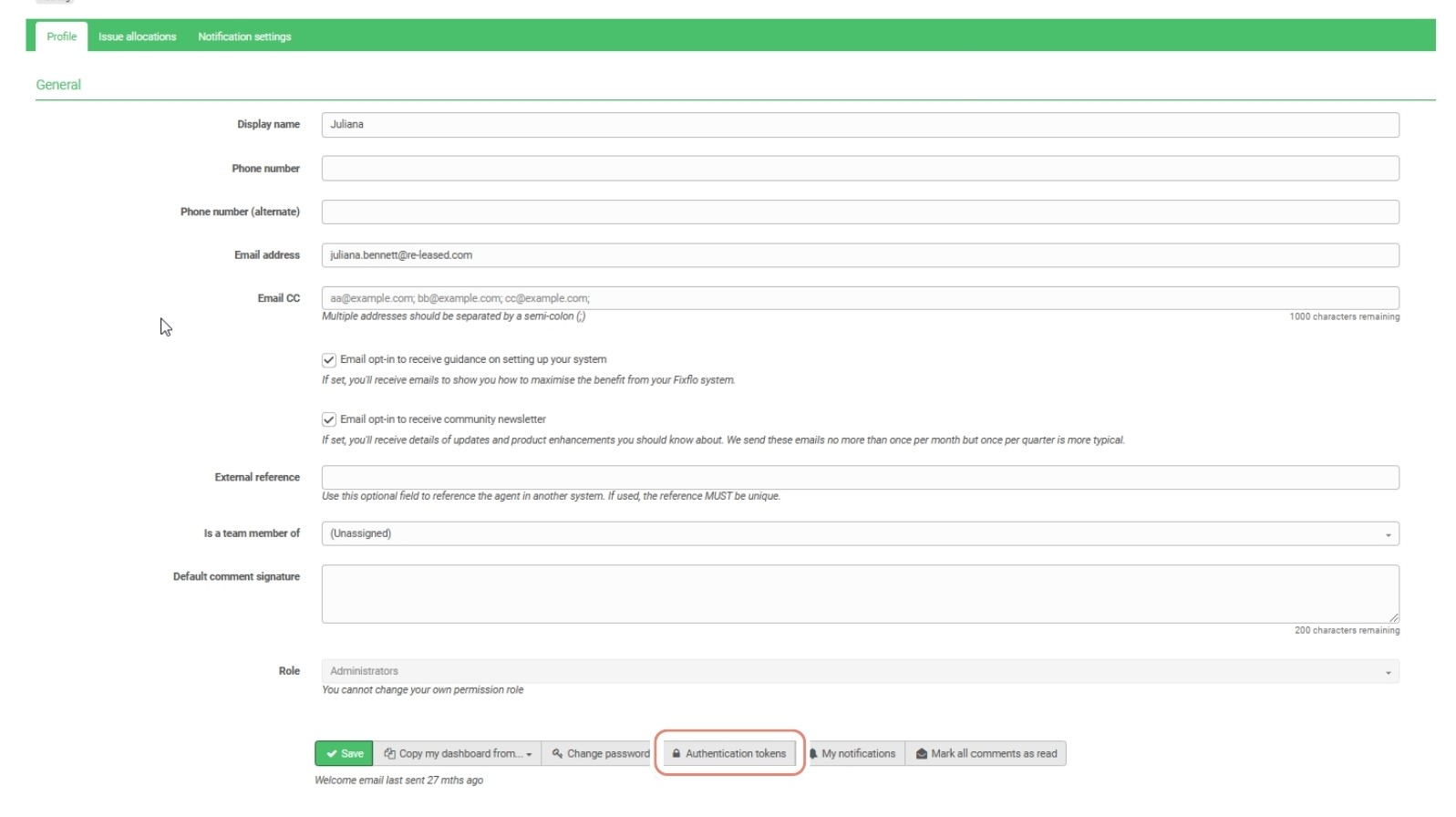Click the External reference uniqueness hint text

551,497
